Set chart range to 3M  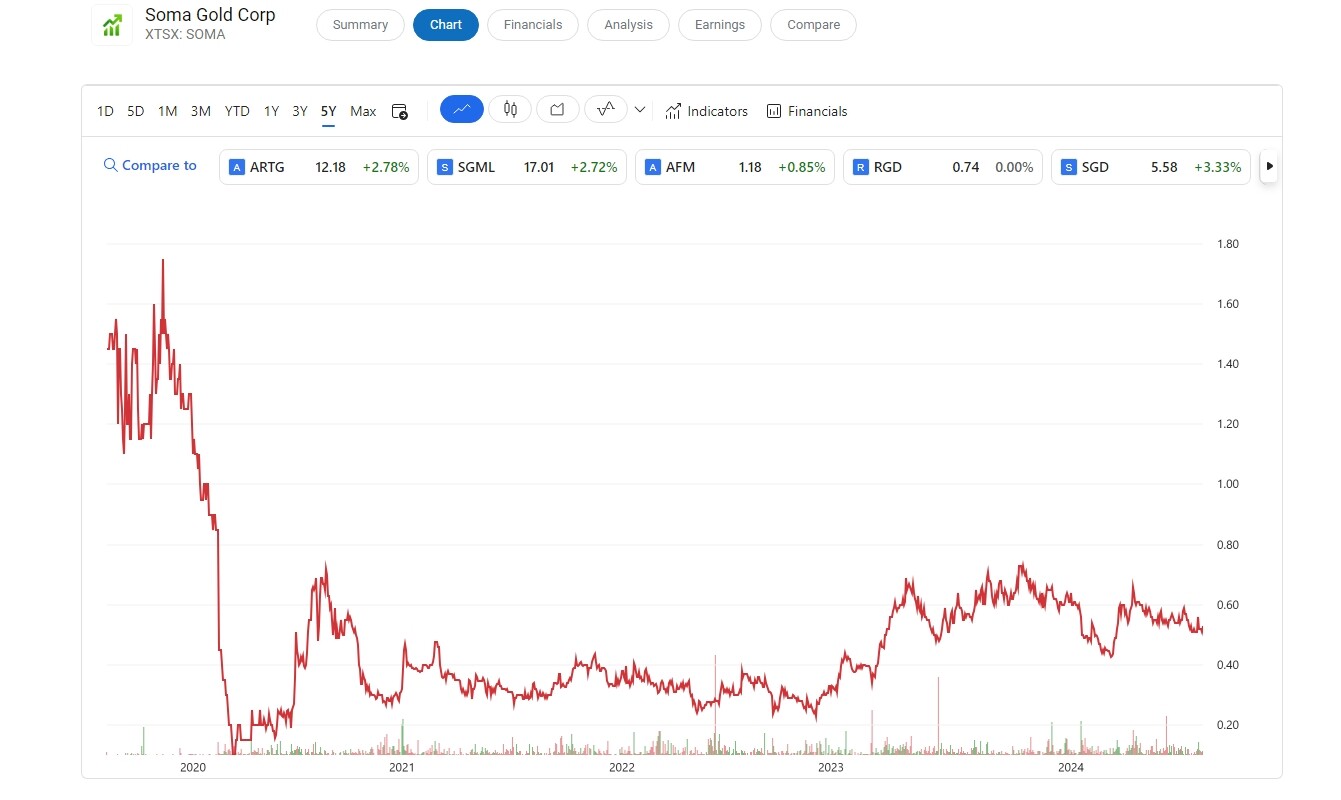click(201, 111)
